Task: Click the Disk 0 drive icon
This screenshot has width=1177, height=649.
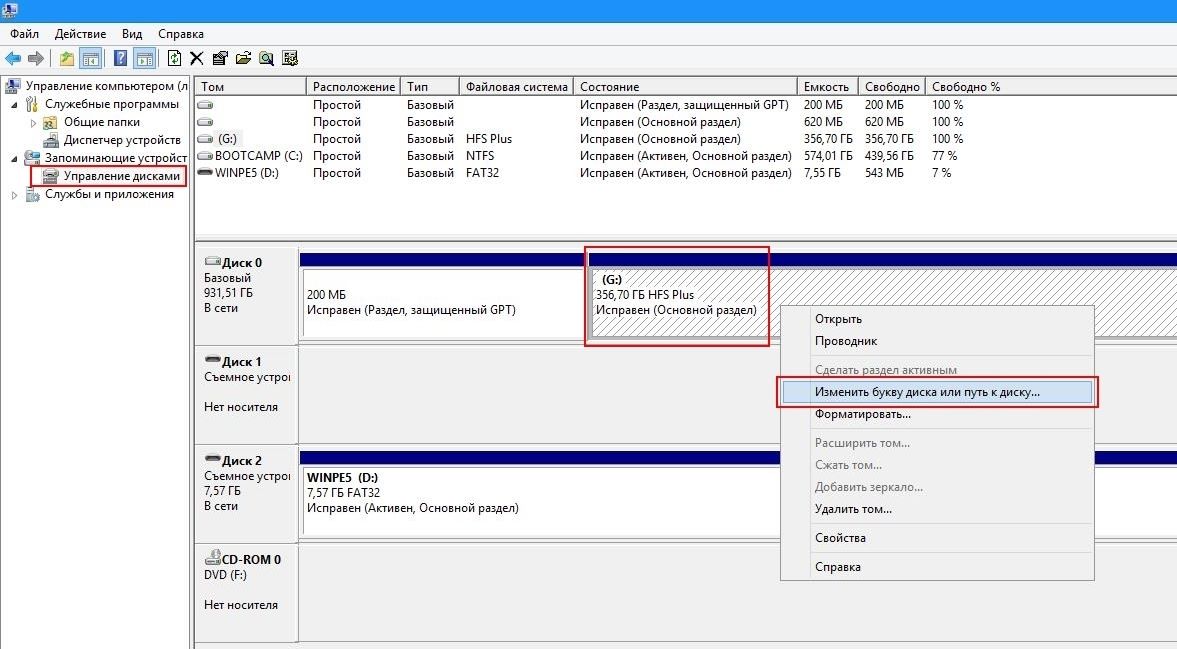Action: pyautogui.click(x=212, y=262)
